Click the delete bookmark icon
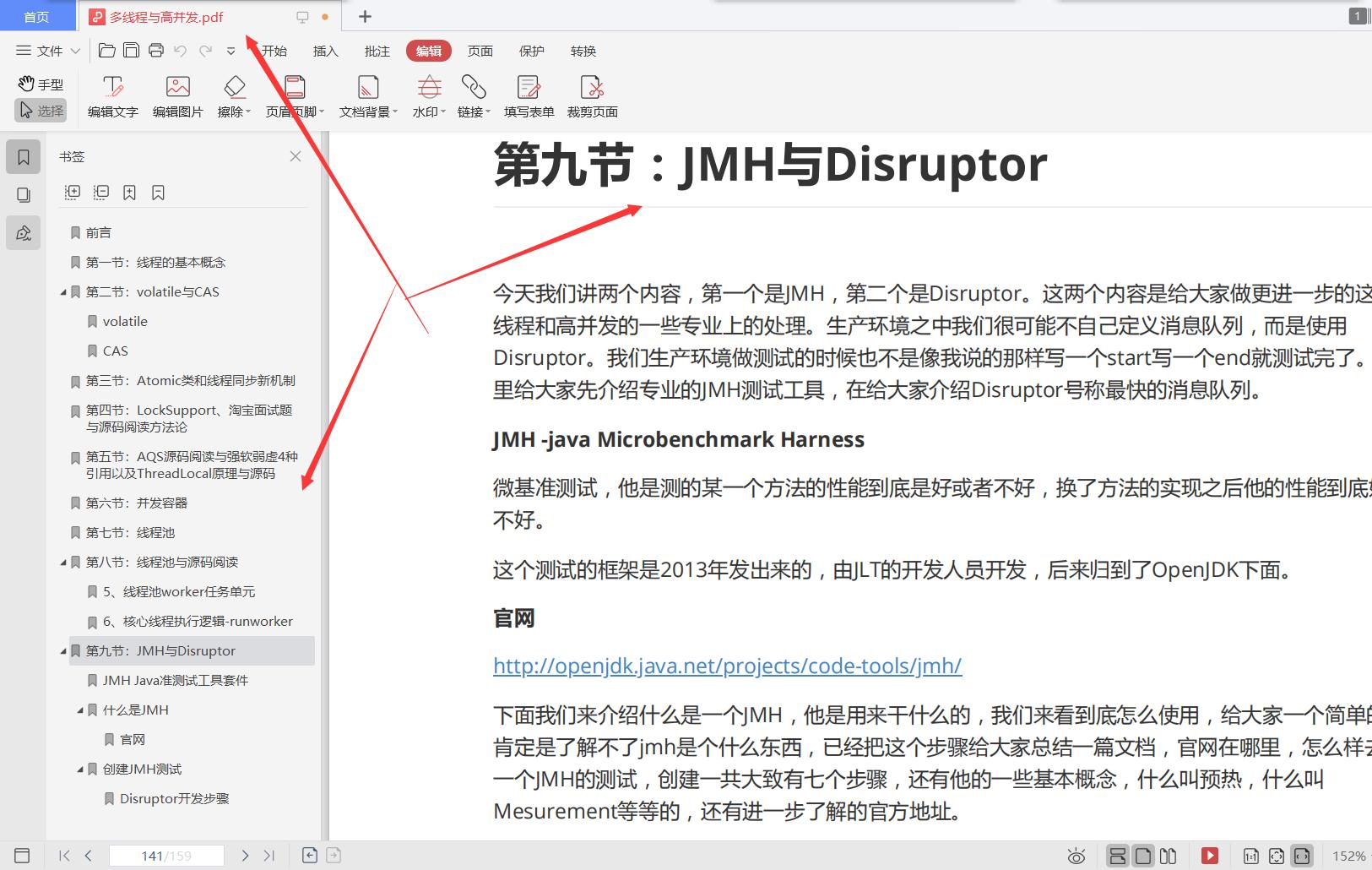This screenshot has height=870, width=1372. (158, 193)
